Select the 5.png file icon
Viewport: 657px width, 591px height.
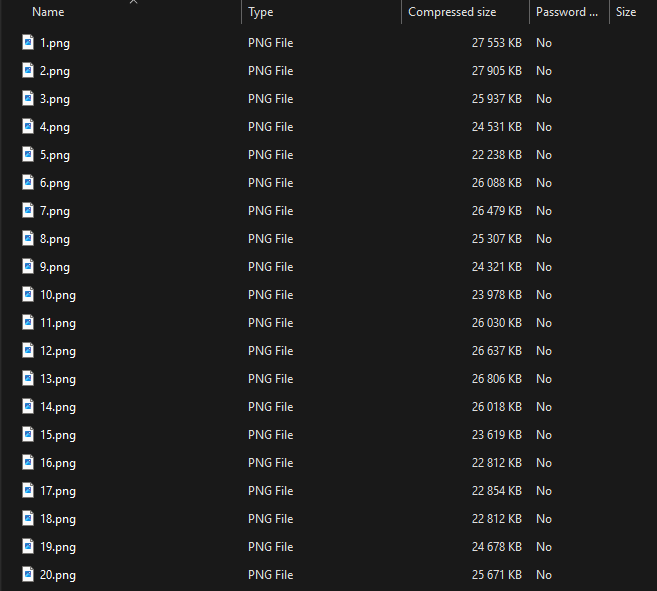[x=28, y=154]
